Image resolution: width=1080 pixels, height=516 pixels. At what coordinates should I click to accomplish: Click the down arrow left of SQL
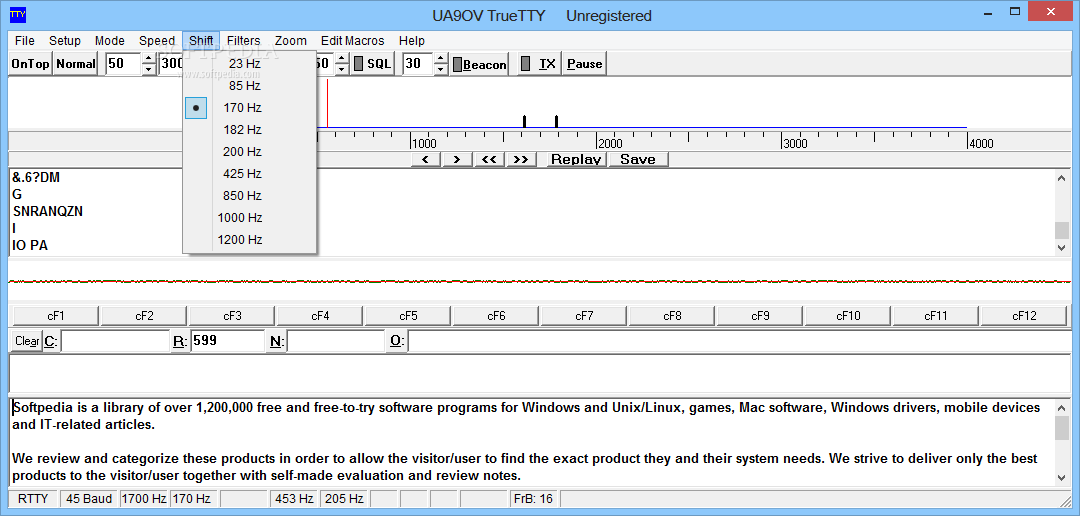tap(342, 70)
